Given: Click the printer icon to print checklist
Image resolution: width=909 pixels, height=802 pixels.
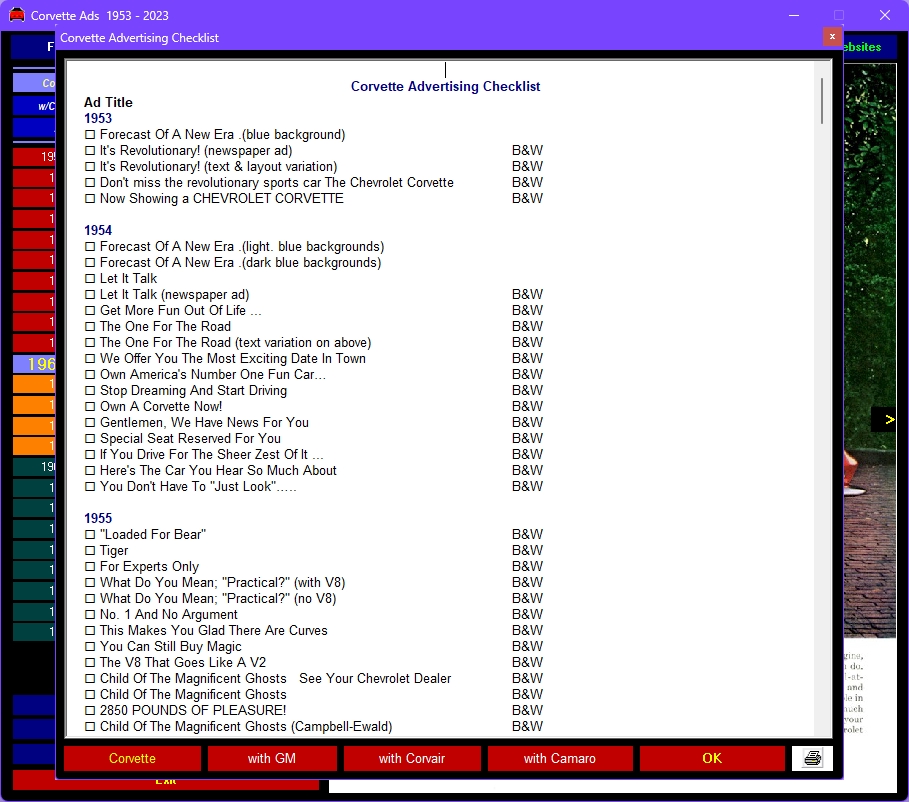Looking at the screenshot, I should (x=812, y=758).
